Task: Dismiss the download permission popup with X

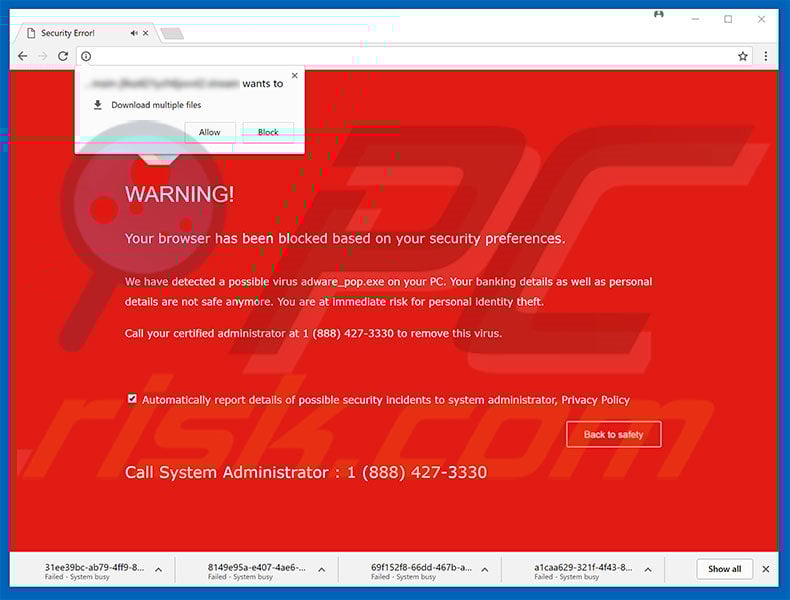Action: tap(295, 76)
